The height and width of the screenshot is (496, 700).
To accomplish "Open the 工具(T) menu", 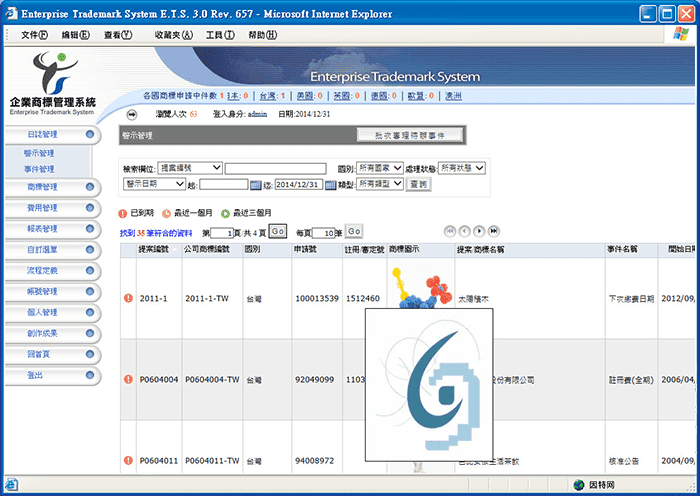I will (218, 35).
